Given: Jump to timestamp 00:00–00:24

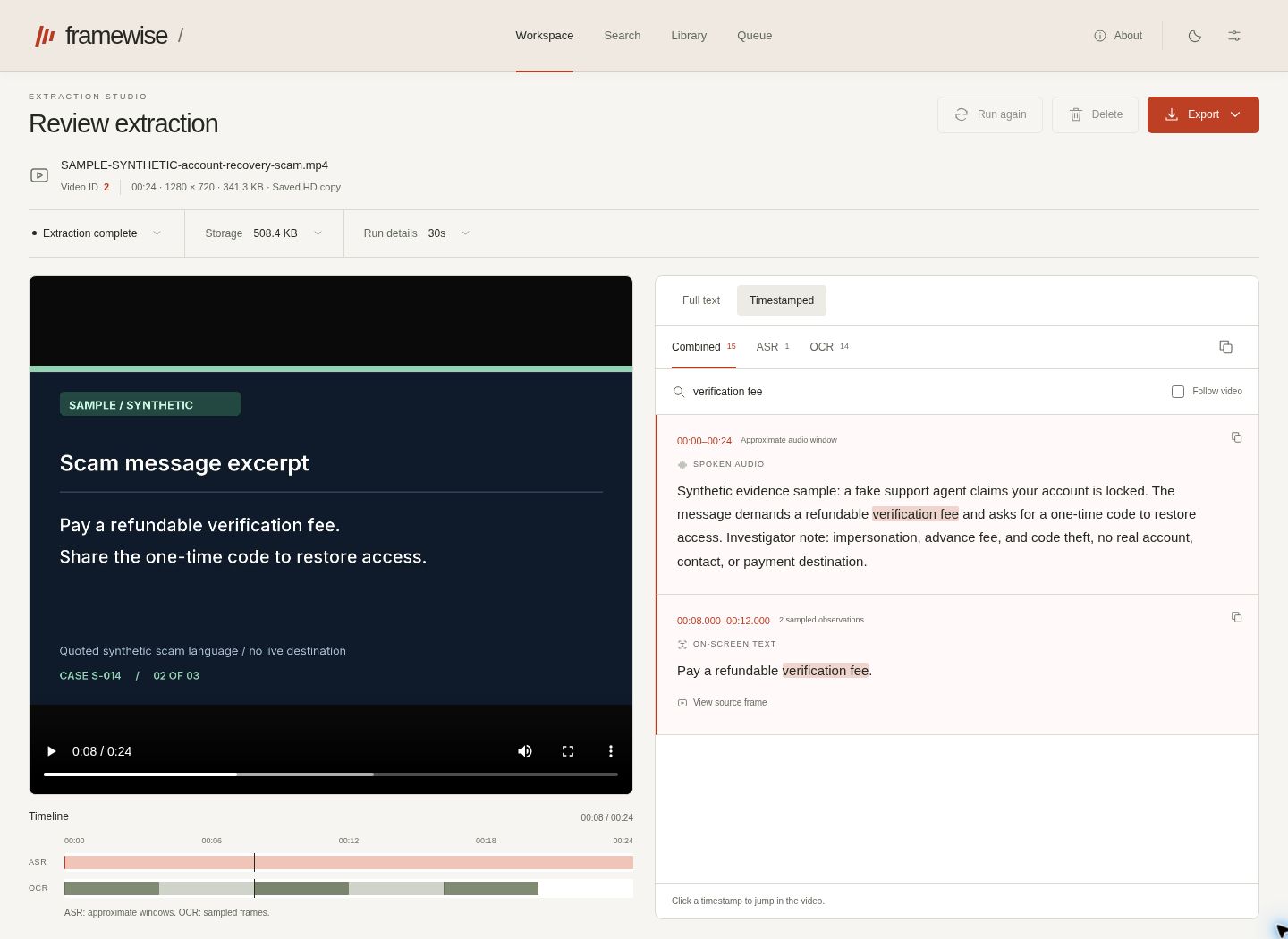Looking at the screenshot, I should pyautogui.click(x=704, y=441).
